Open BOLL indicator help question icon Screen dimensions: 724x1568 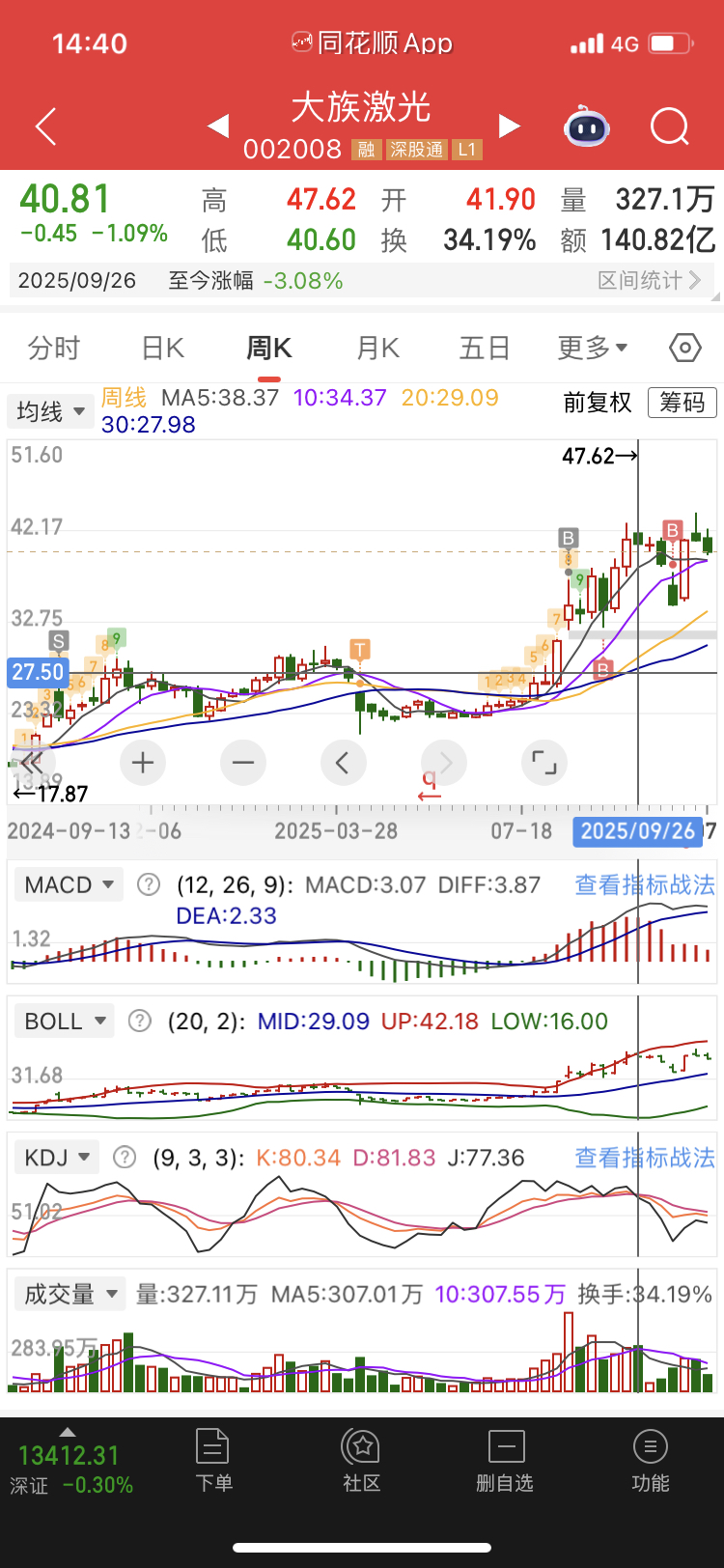tap(140, 1021)
